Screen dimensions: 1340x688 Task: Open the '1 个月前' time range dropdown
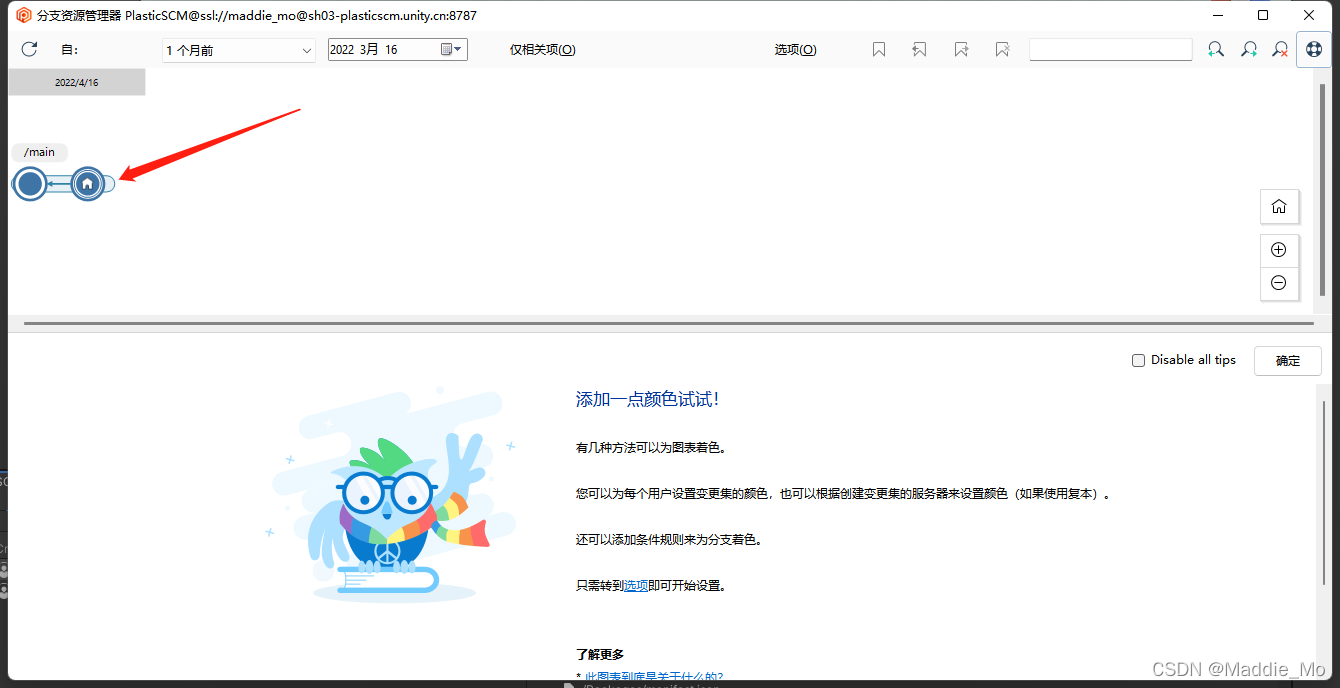coord(239,50)
